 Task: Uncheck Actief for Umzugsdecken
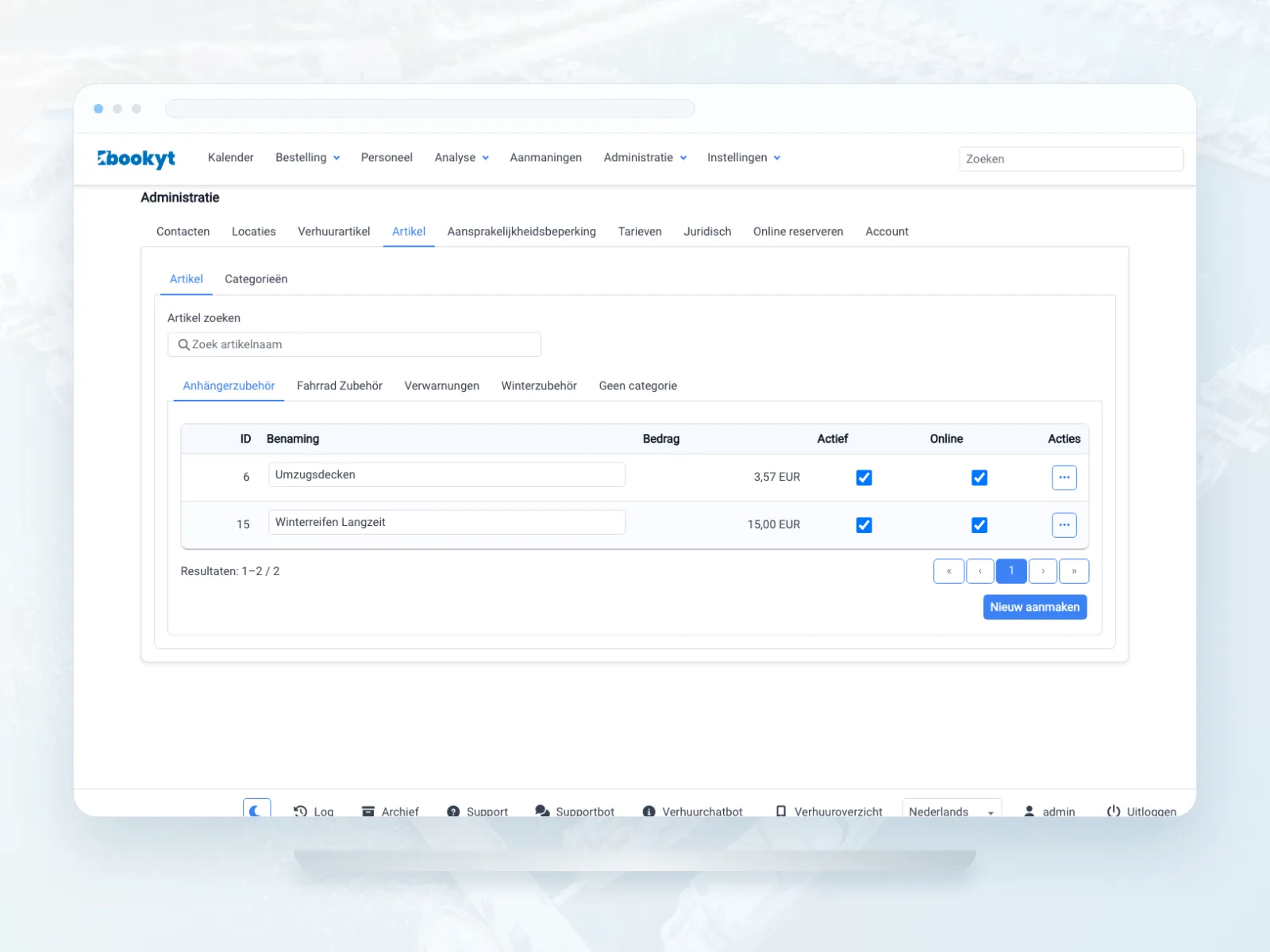(x=864, y=478)
